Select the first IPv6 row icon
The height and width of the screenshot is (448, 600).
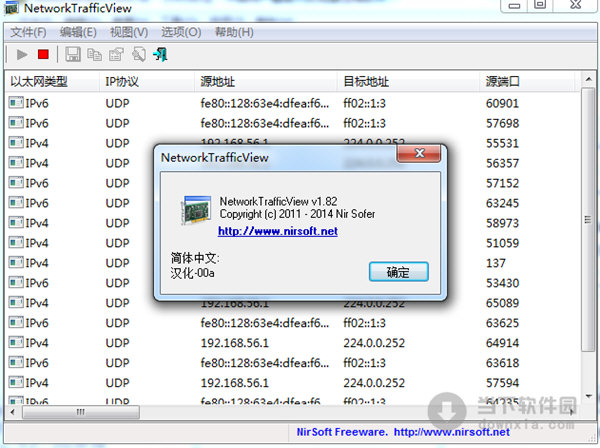(x=16, y=103)
